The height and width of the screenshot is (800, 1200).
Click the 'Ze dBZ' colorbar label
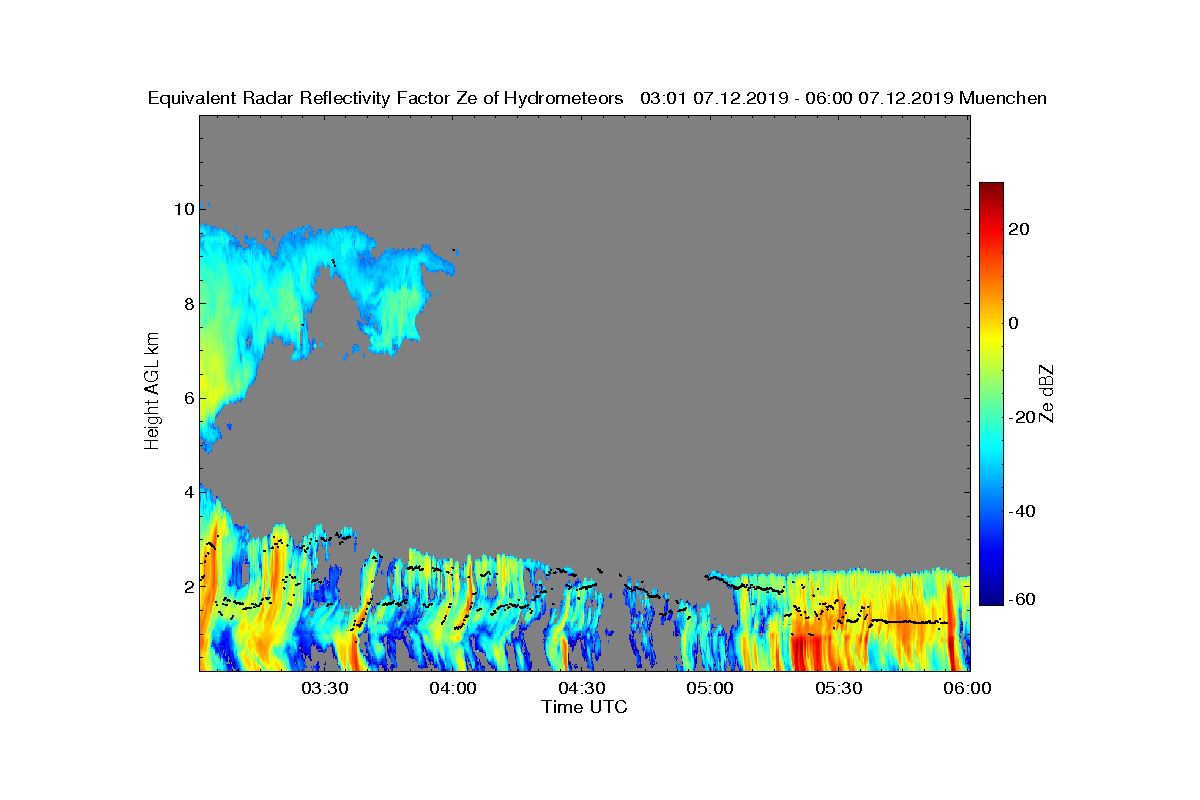[1047, 394]
